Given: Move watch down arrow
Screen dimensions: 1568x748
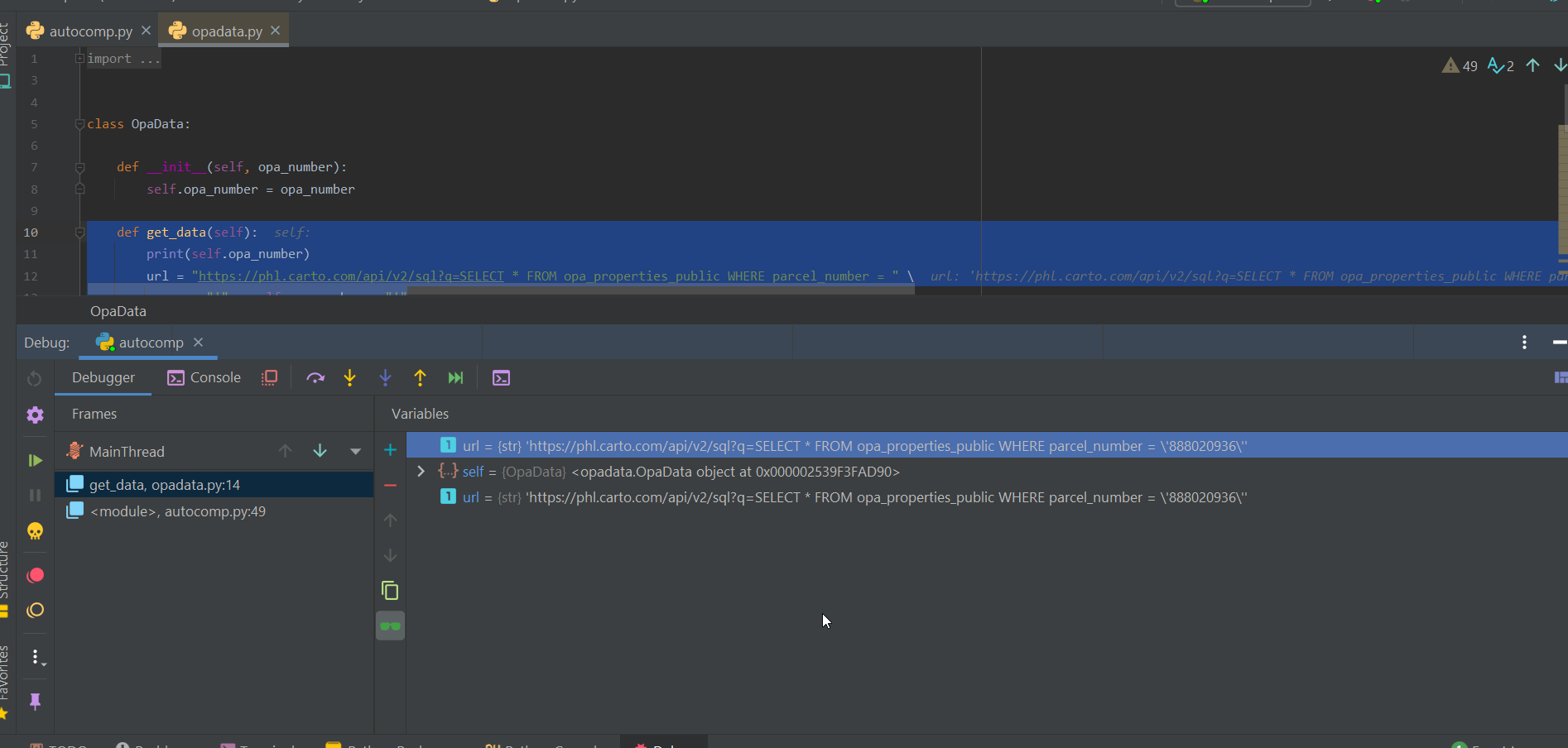Looking at the screenshot, I should tap(390, 555).
